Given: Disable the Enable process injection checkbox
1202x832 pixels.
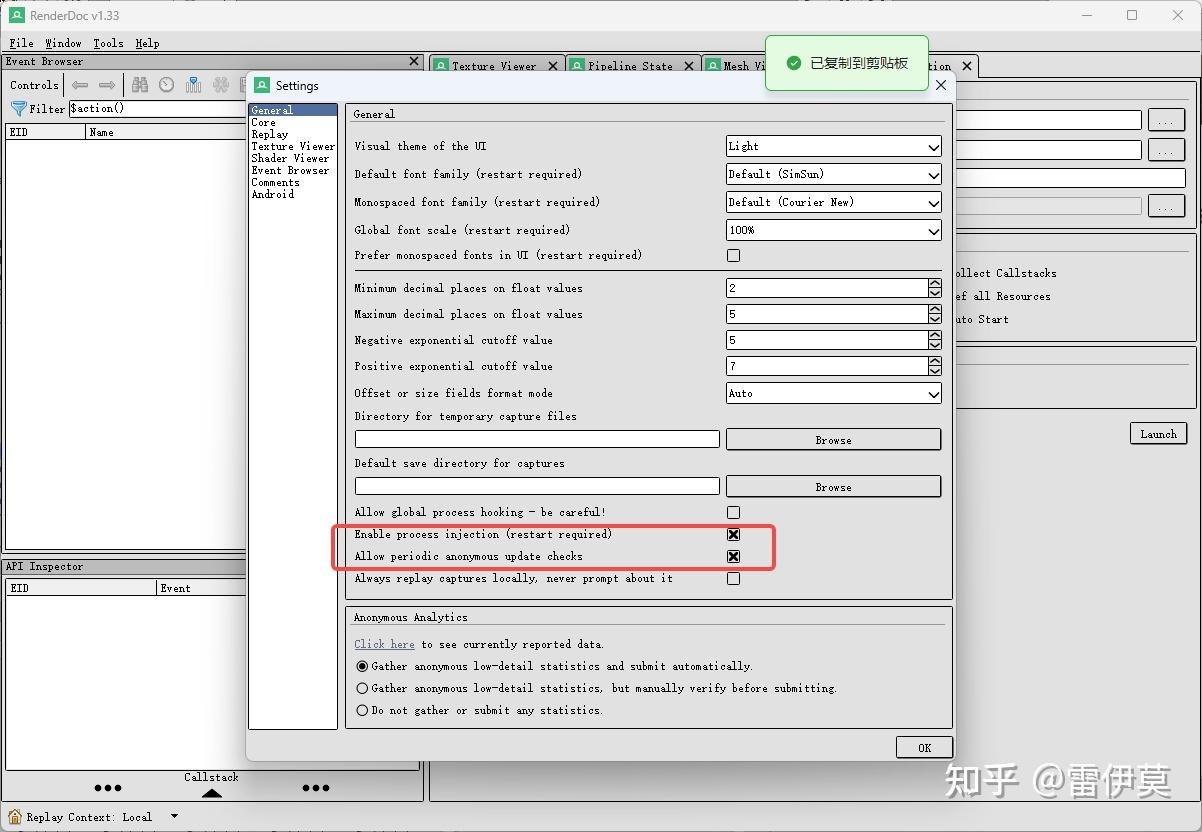Looking at the screenshot, I should pos(733,534).
